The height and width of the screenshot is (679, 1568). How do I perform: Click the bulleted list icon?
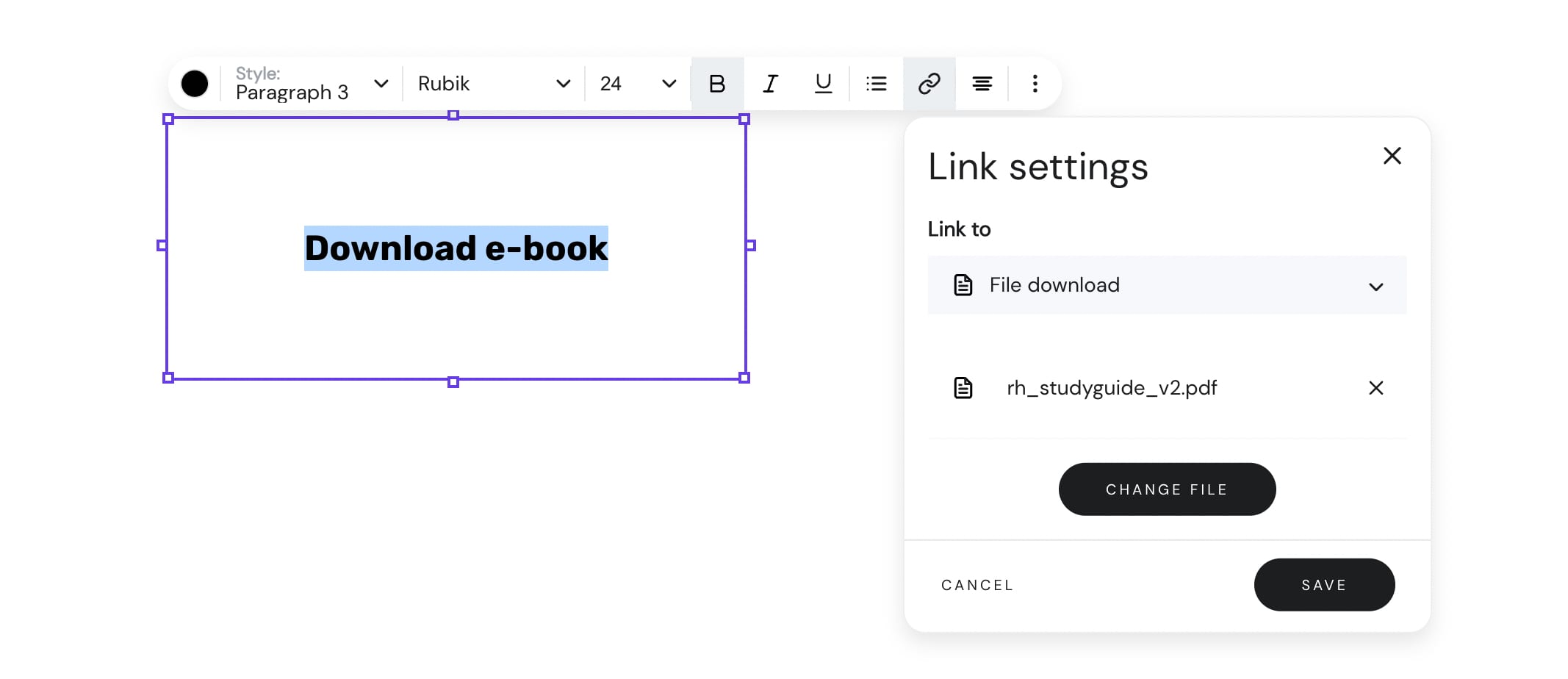(x=876, y=84)
